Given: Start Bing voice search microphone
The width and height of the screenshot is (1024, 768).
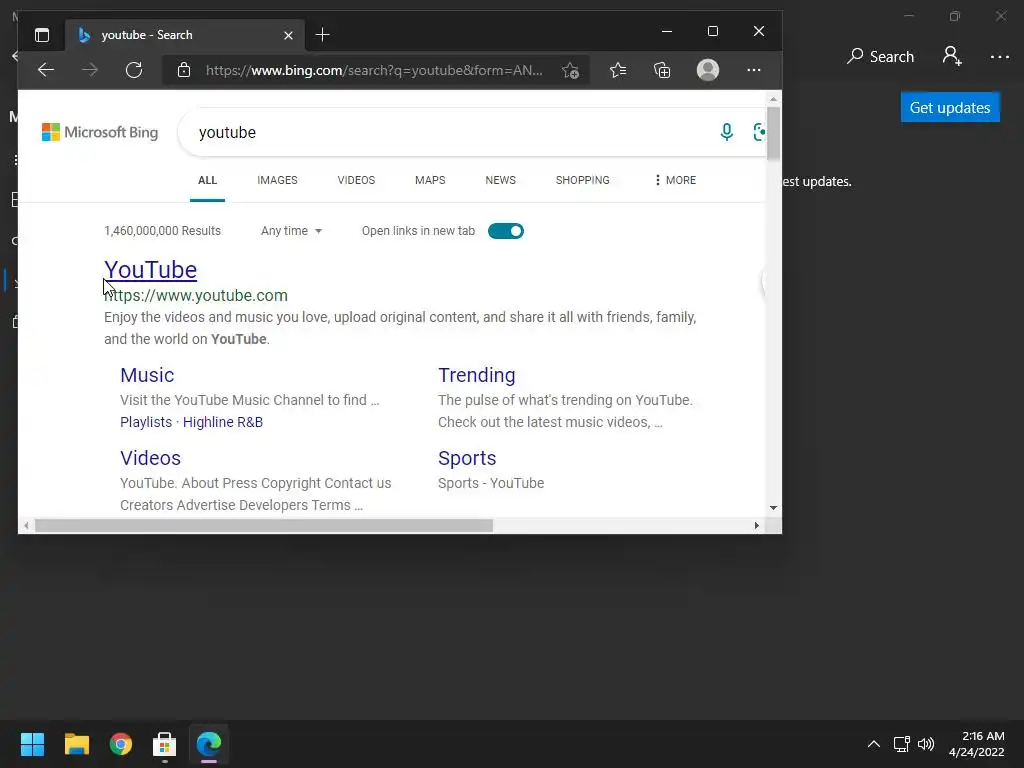Looking at the screenshot, I should [x=726, y=132].
